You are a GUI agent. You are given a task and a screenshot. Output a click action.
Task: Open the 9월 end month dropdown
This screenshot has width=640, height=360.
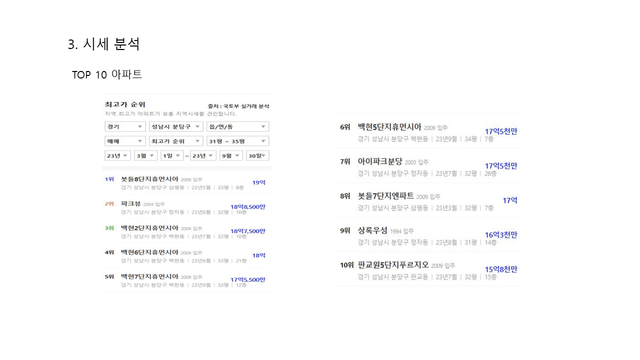(231, 156)
